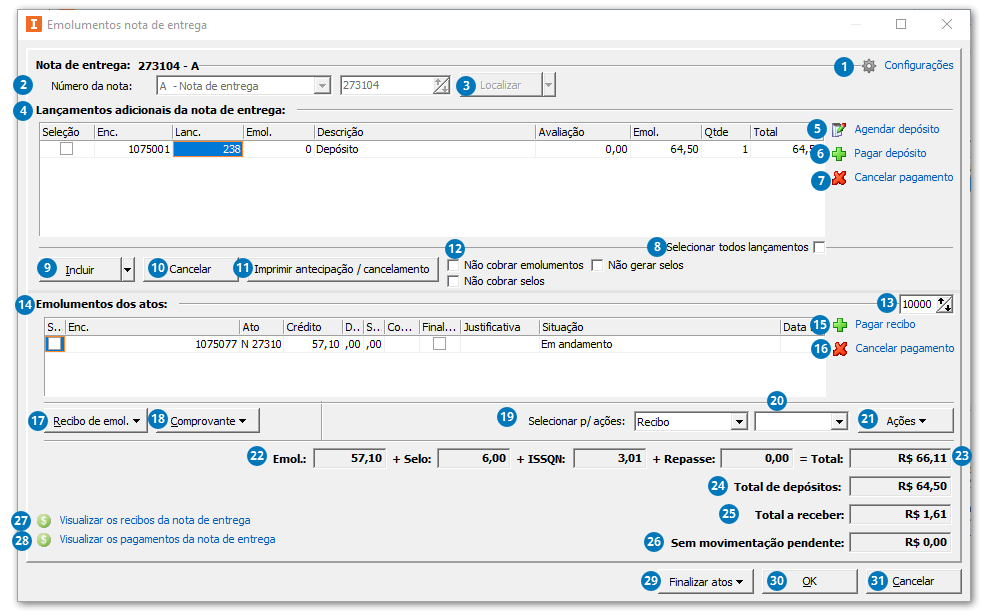Open the Incluir button dropdown arrow
Screen dimensions: 987x615
pos(127,269)
